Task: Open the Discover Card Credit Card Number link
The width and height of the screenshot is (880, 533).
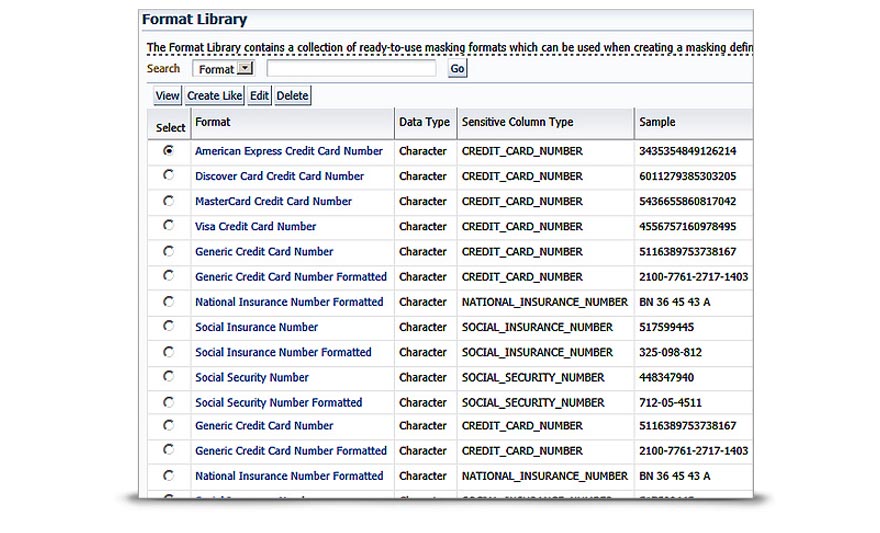Action: point(279,176)
